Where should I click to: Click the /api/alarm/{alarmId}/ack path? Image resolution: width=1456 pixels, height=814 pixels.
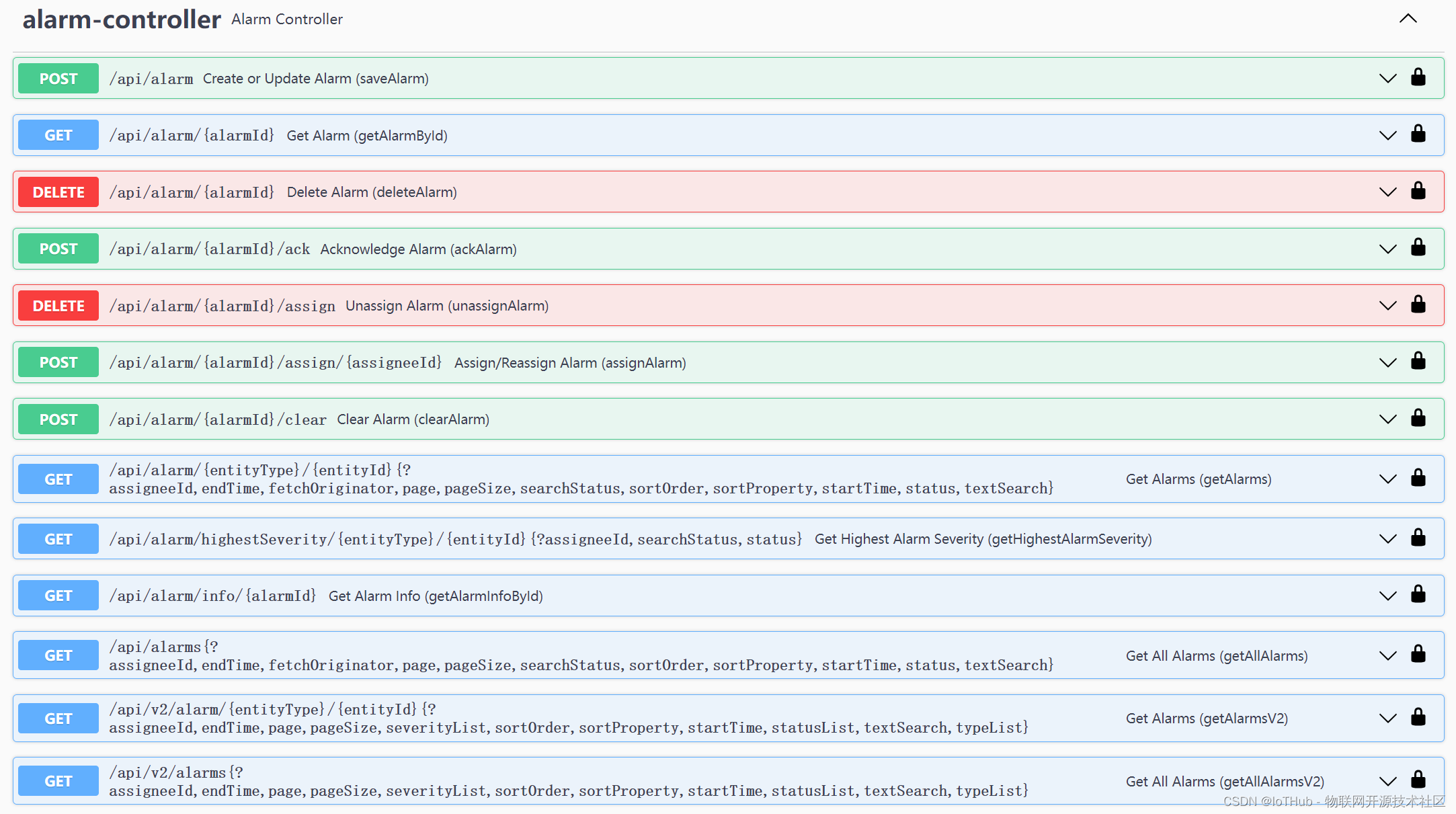(x=210, y=249)
